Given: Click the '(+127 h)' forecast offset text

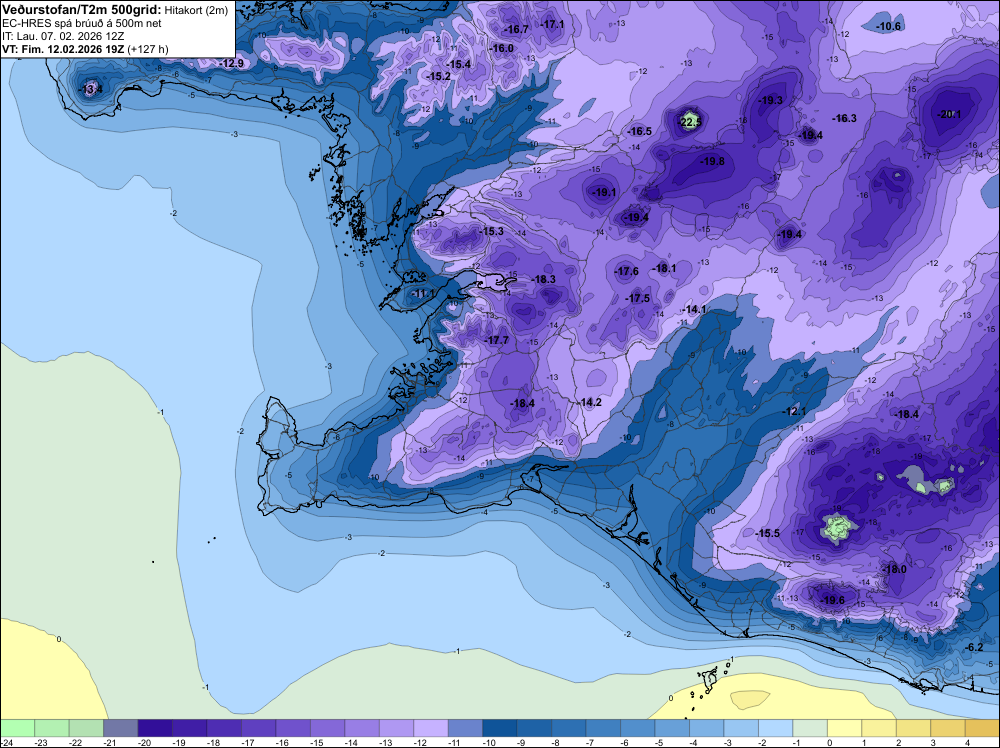Looking at the screenshot, I should 147,49.
